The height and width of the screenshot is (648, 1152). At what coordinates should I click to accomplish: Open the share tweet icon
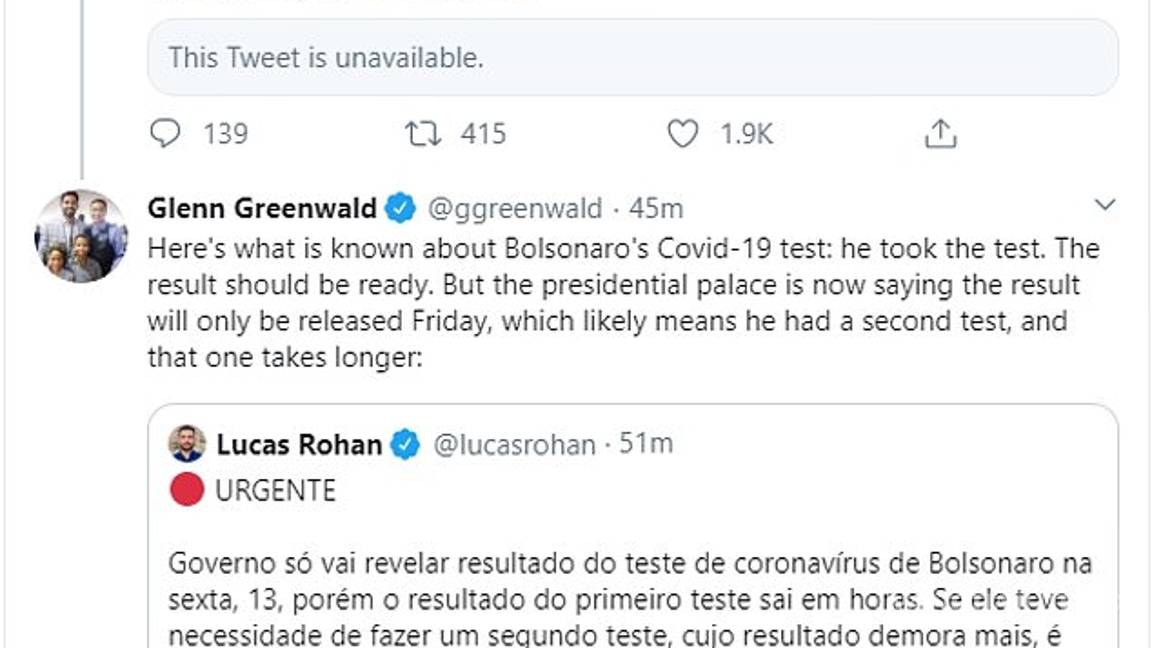click(941, 134)
